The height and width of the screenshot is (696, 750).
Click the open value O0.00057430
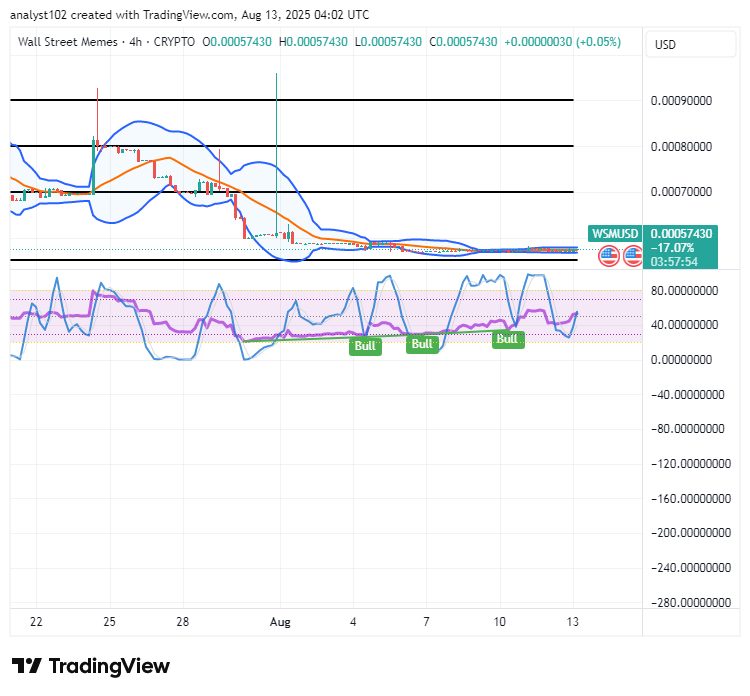pyautogui.click(x=237, y=42)
